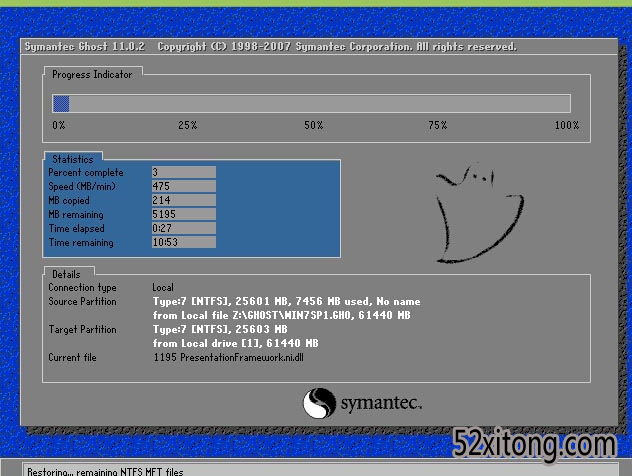632x476 pixels.
Task: Click the Target Partition label
Action: [x=82, y=329]
